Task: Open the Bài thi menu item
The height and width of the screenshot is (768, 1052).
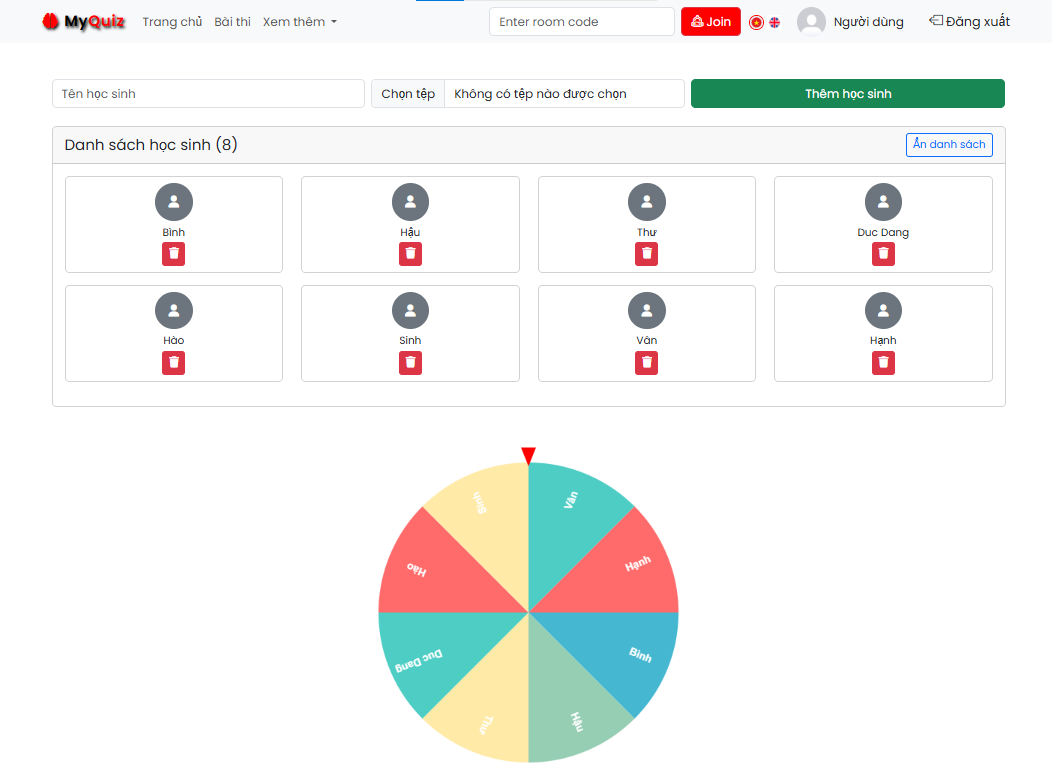Action: [232, 22]
